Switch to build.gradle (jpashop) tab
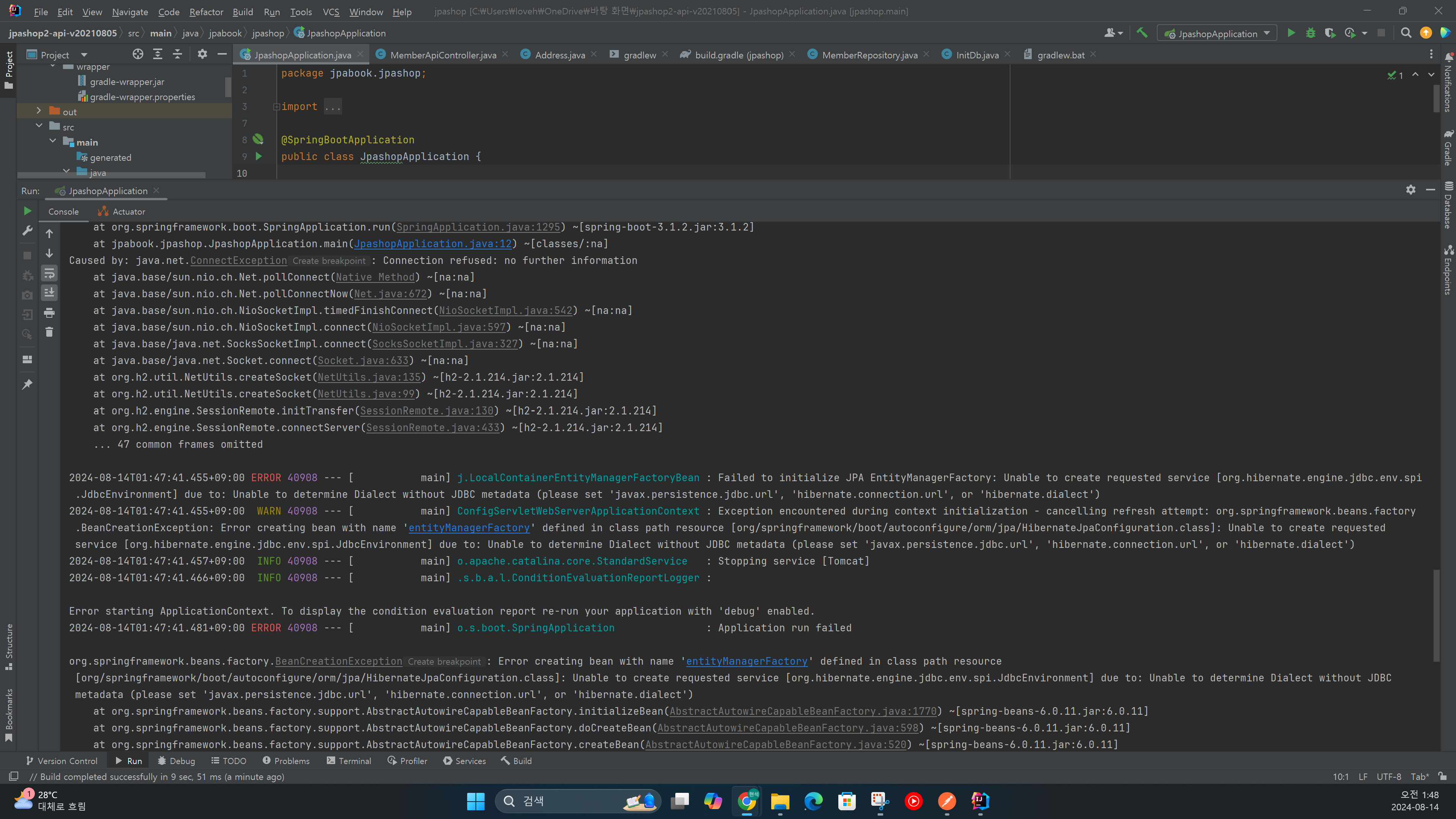The height and width of the screenshot is (819, 1456). click(x=739, y=55)
